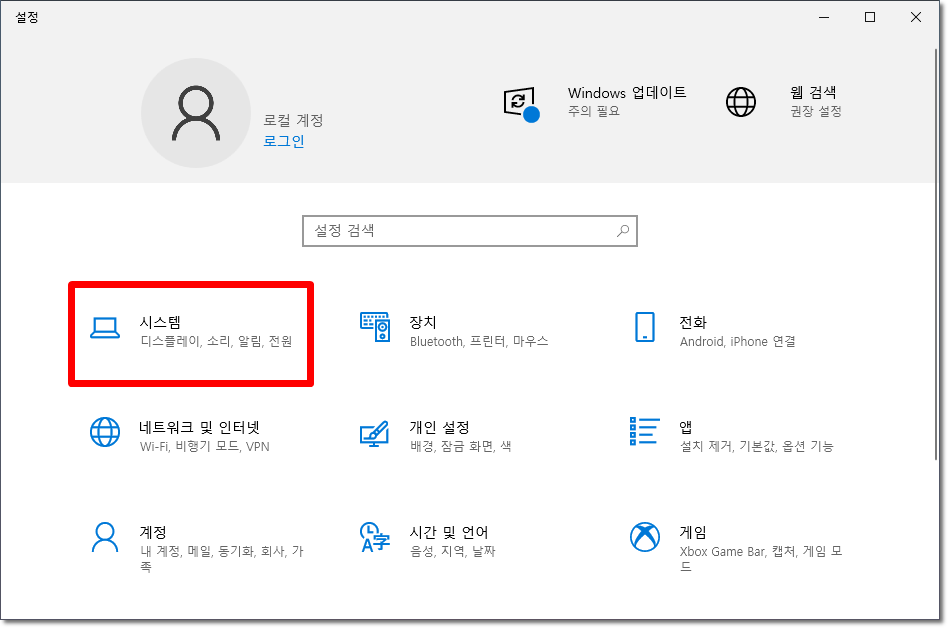Select the 전화 phone icon
Image resolution: width=948 pixels, height=628 pixels.
[x=644, y=327]
